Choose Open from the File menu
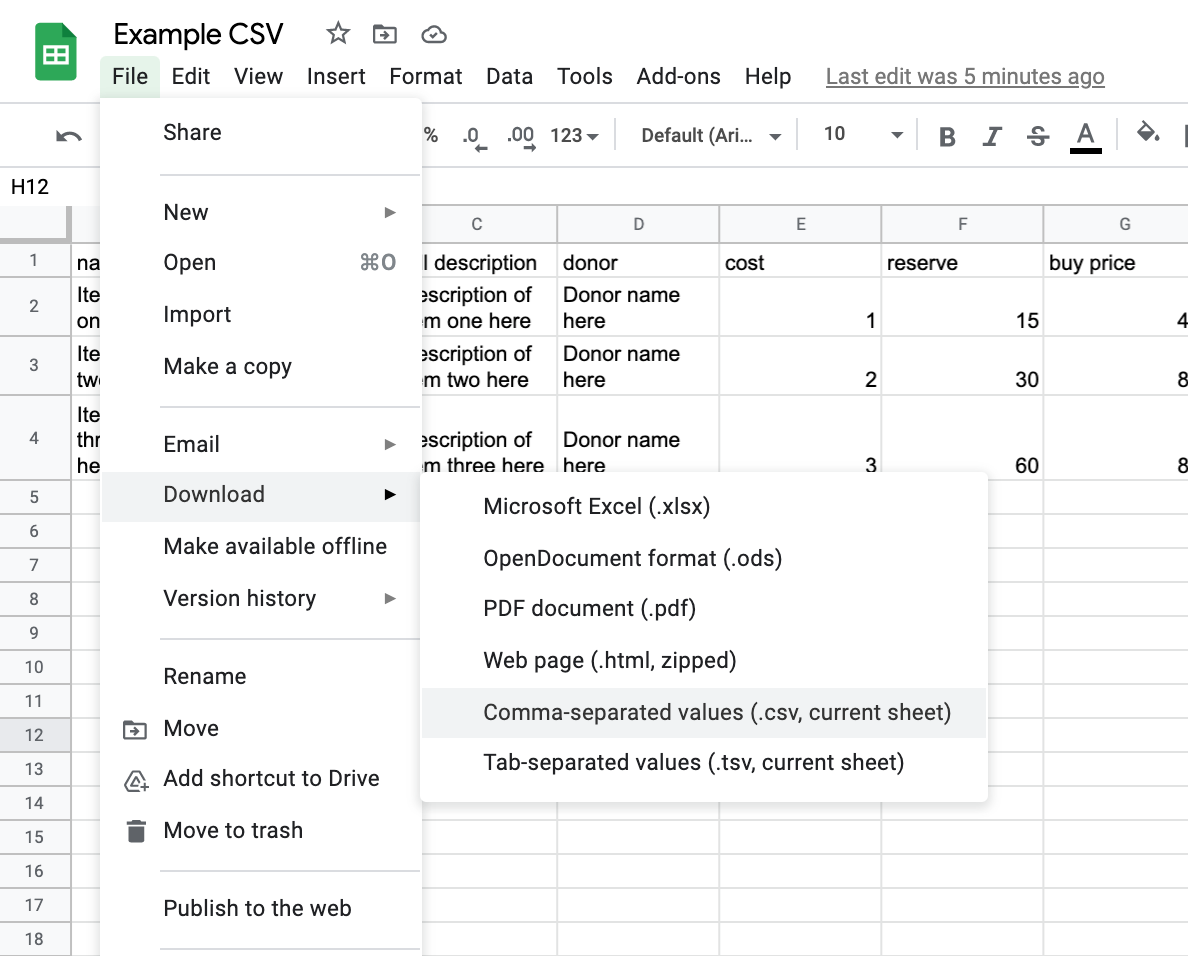Viewport: 1188px width, 956px height. [261, 263]
